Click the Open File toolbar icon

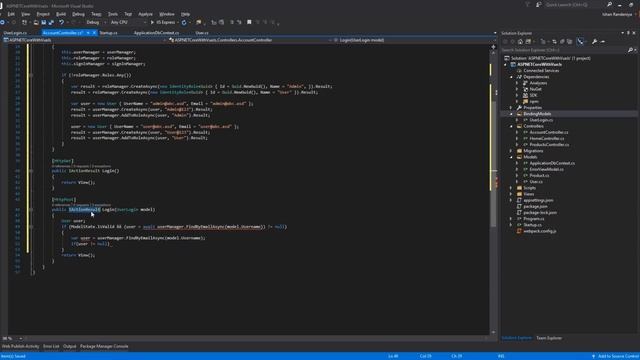point(36,22)
